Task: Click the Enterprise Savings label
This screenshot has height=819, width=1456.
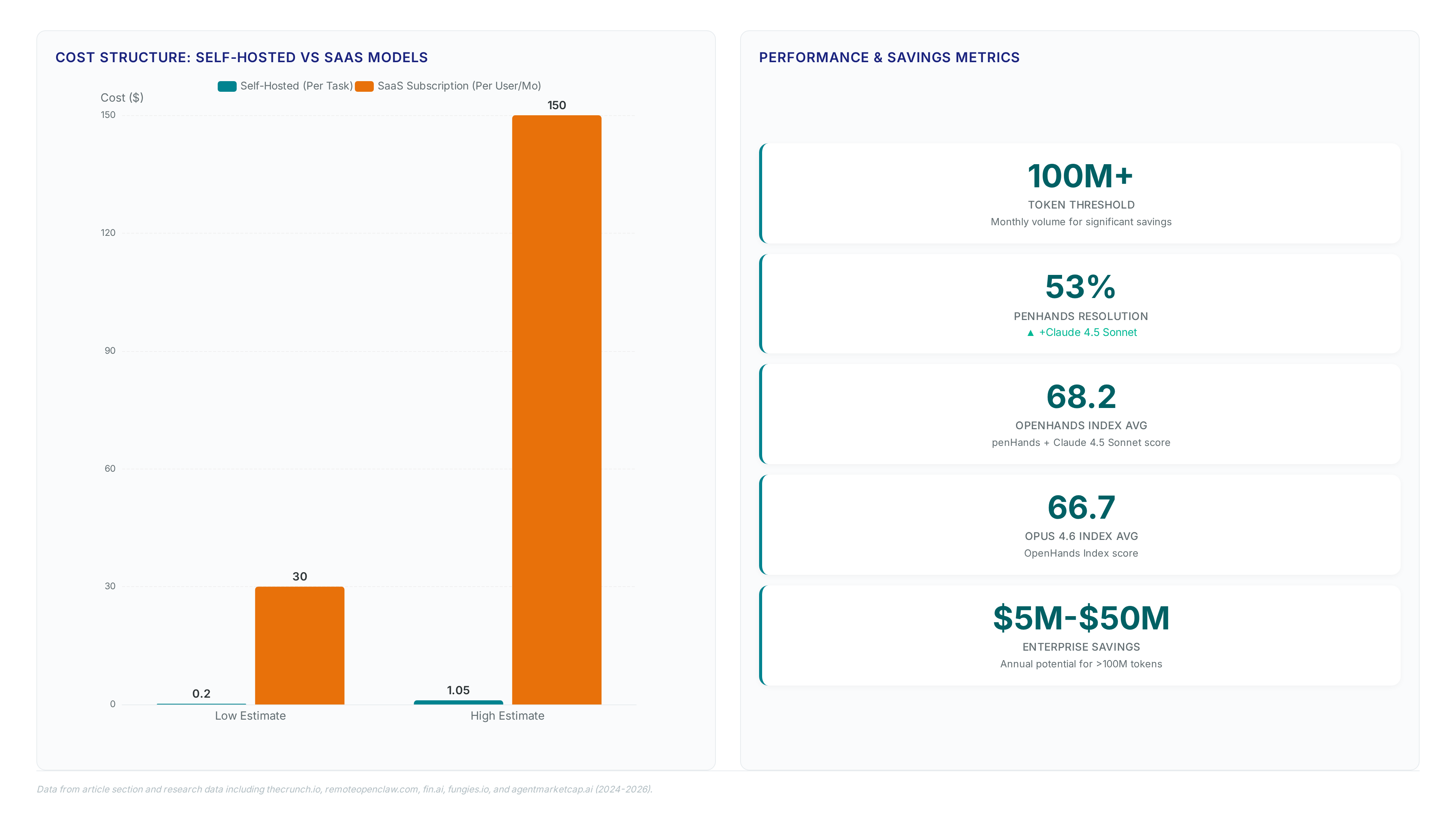Action: pyautogui.click(x=1081, y=647)
